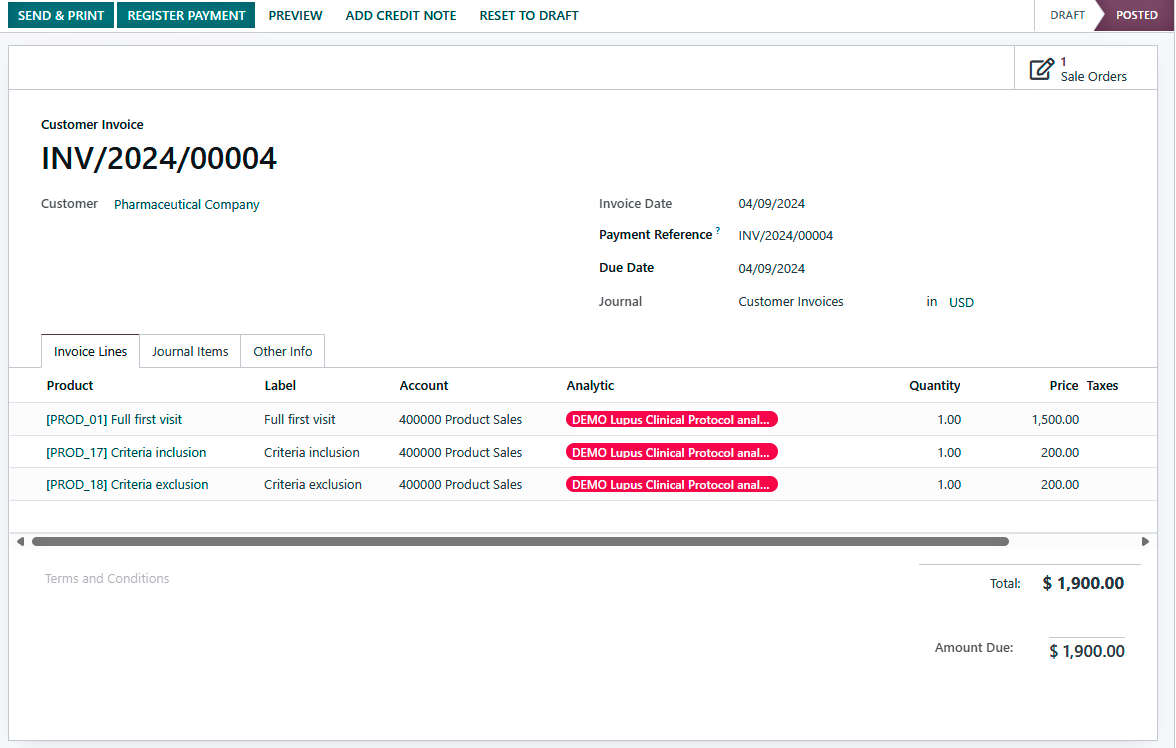This screenshot has height=748, width=1176.
Task: Open the invoice PREVIEW
Action: [295, 15]
